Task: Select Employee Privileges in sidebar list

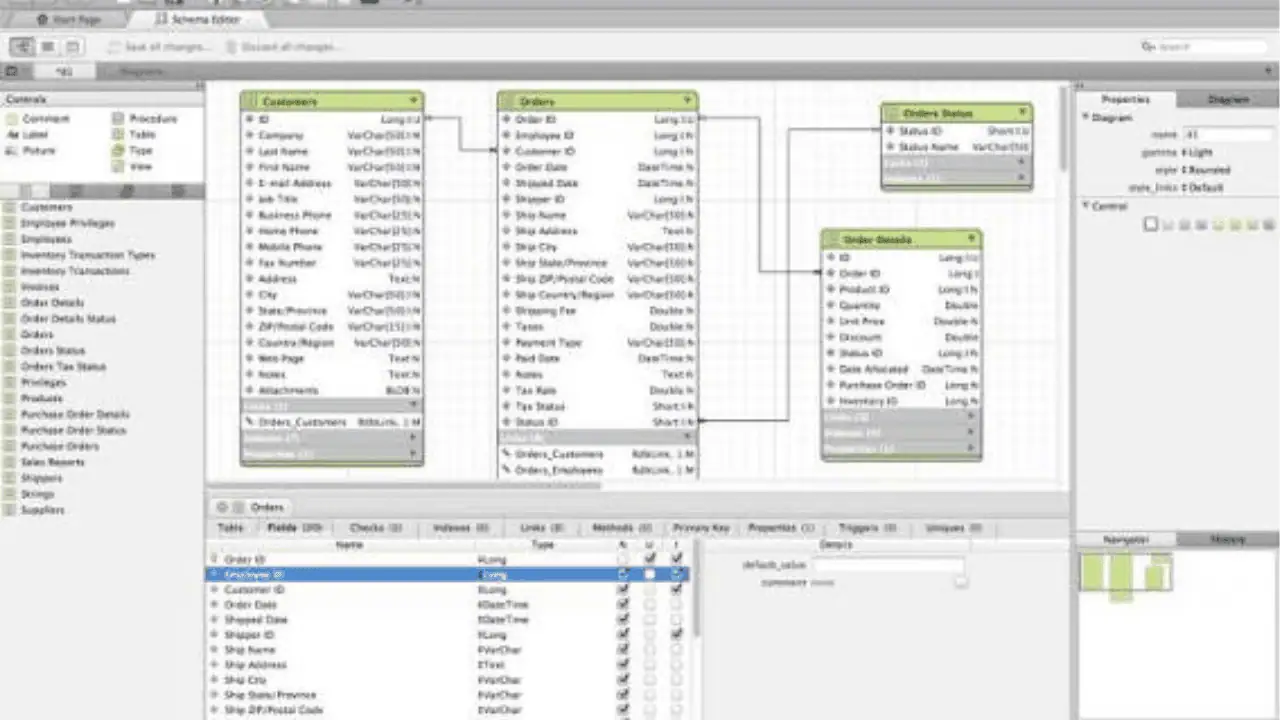Action: [67, 223]
